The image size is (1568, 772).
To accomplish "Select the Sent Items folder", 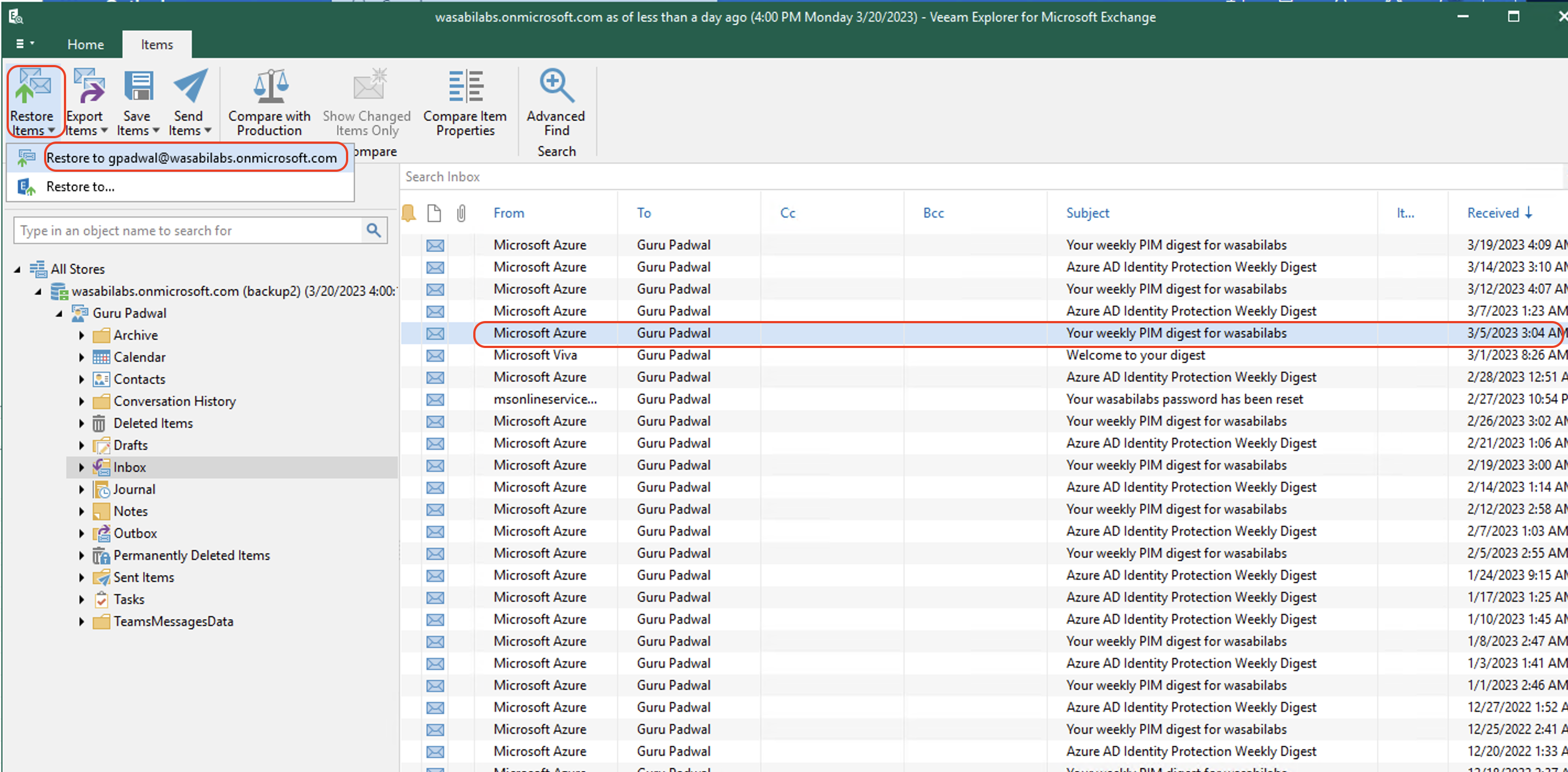I will 144,577.
